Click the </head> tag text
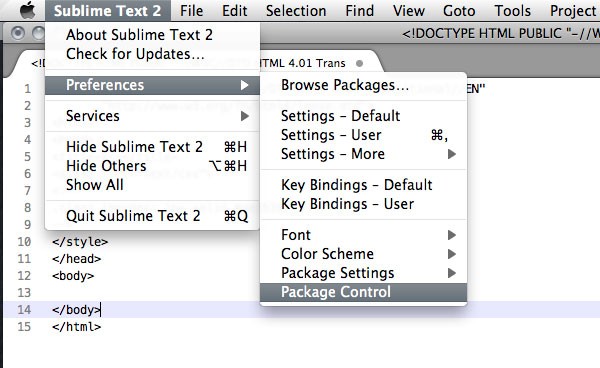This screenshot has height=368, width=600. point(77,259)
